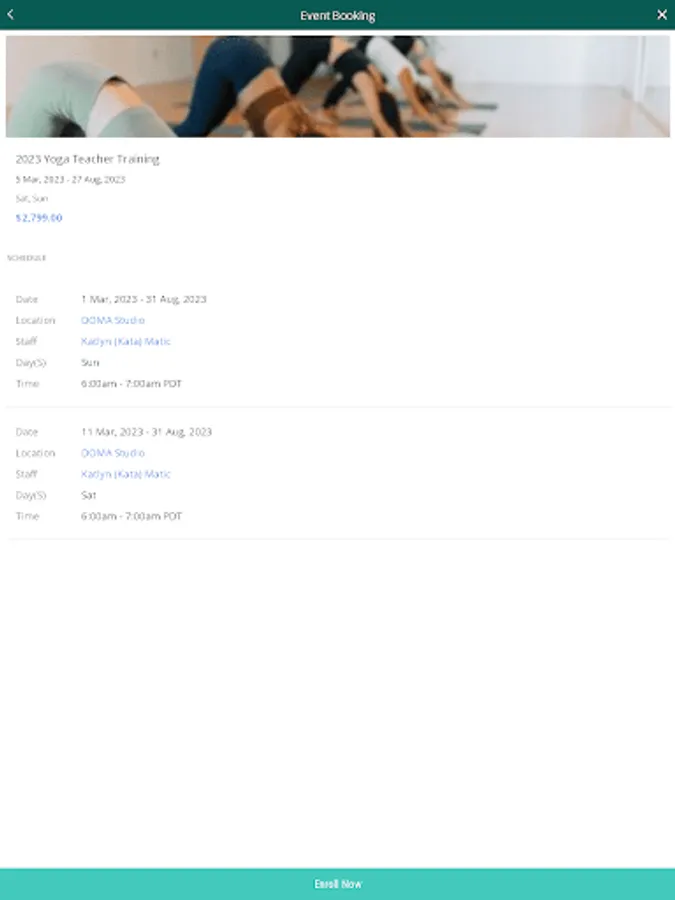Open DOMA Studio location in Saturday schedule
The image size is (675, 900).
pos(113,453)
